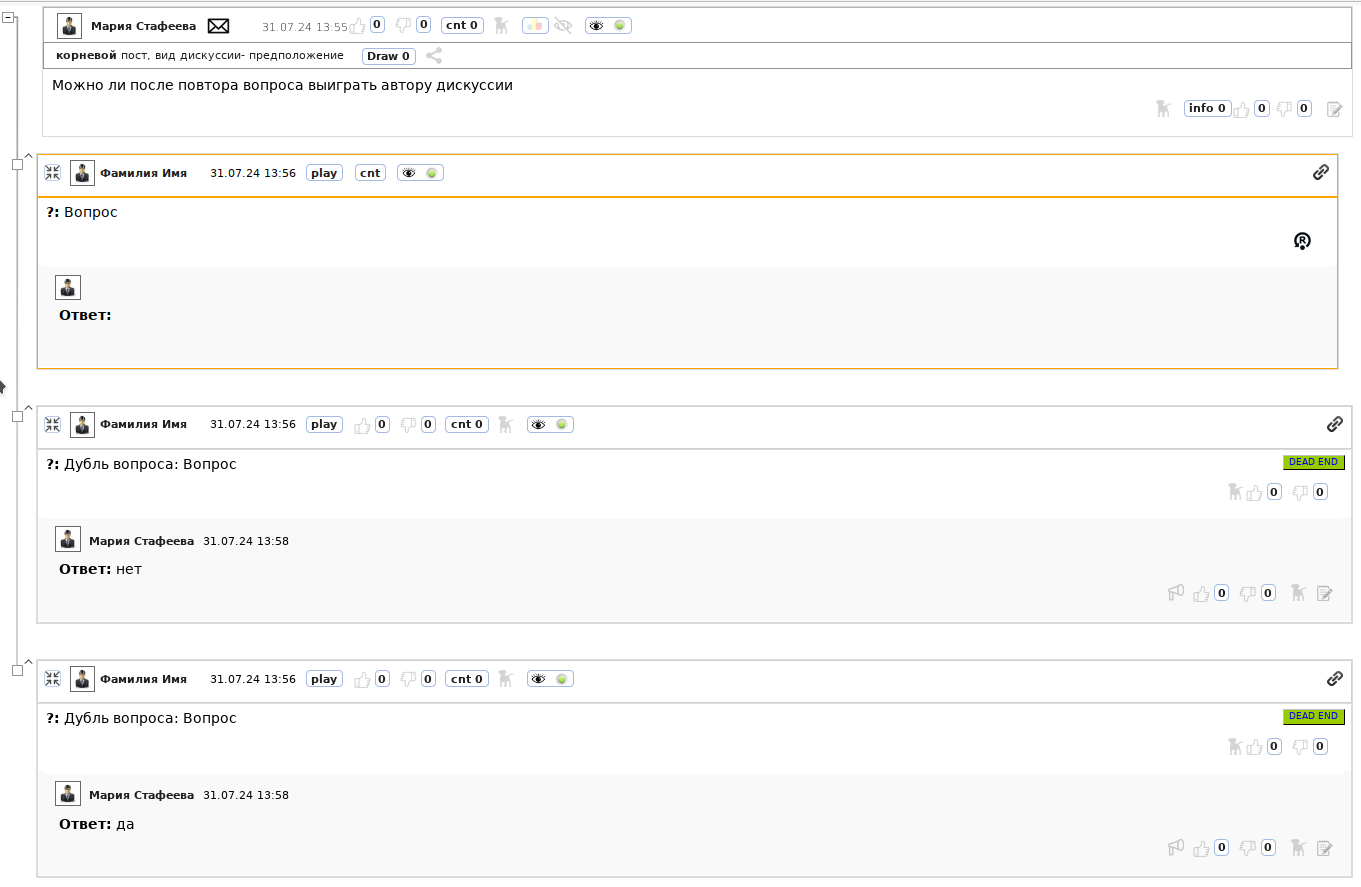Click cnt button in orange Вопрос post
The image size is (1361, 887).
pos(370,173)
